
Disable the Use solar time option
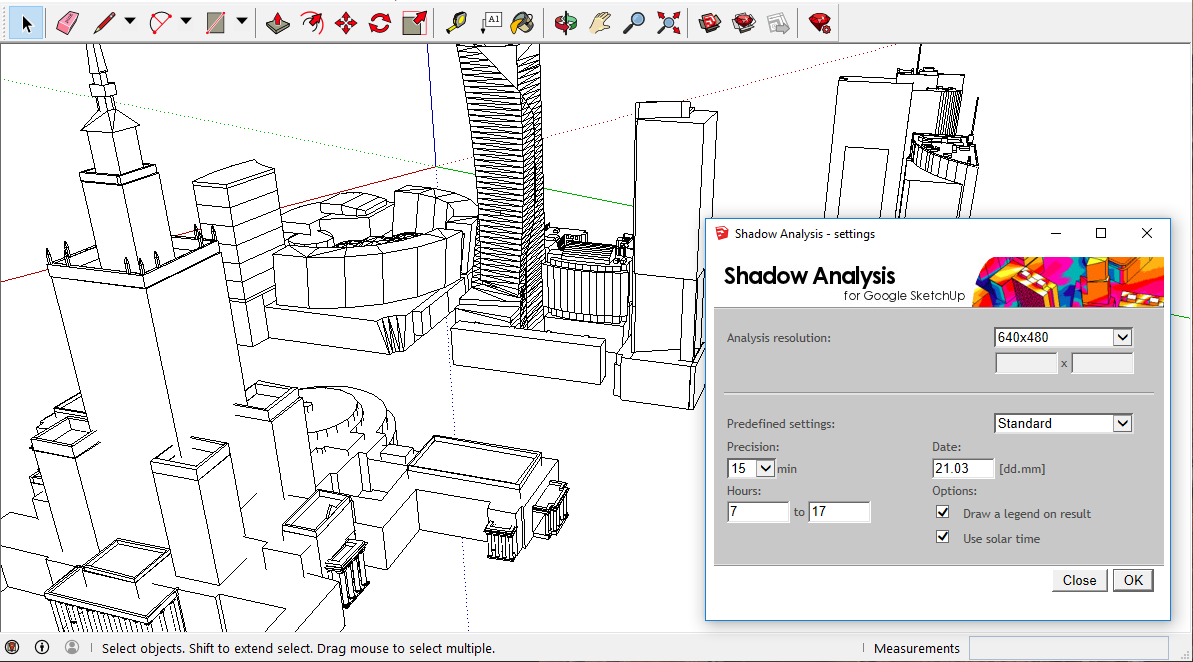[x=942, y=536]
